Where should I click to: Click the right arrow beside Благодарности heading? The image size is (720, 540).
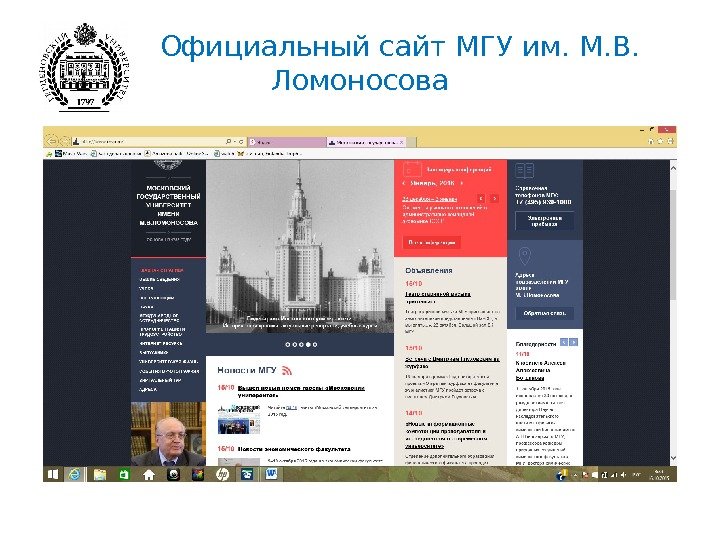[574, 343]
